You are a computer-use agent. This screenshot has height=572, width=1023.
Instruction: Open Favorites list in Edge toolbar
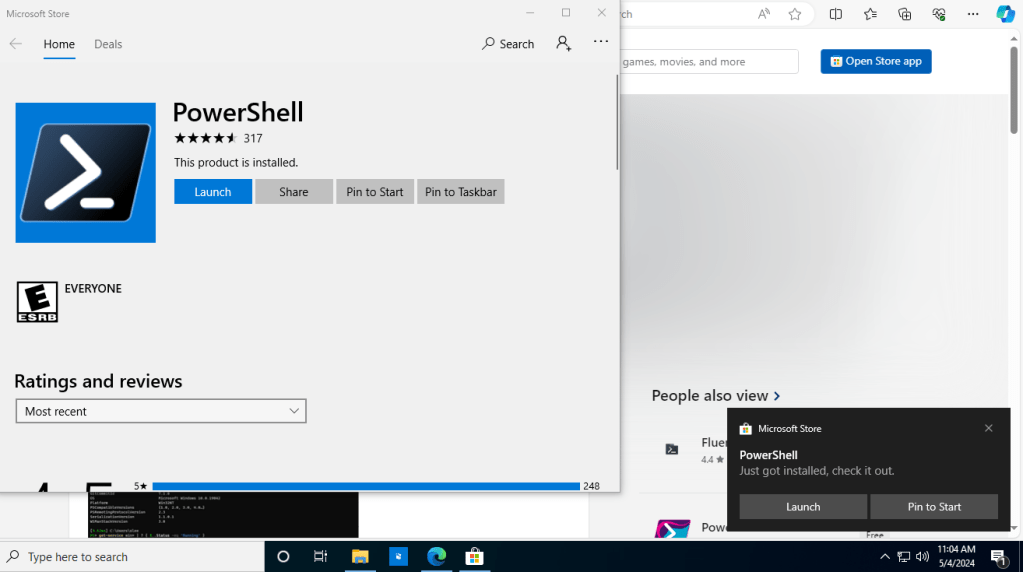coord(870,14)
